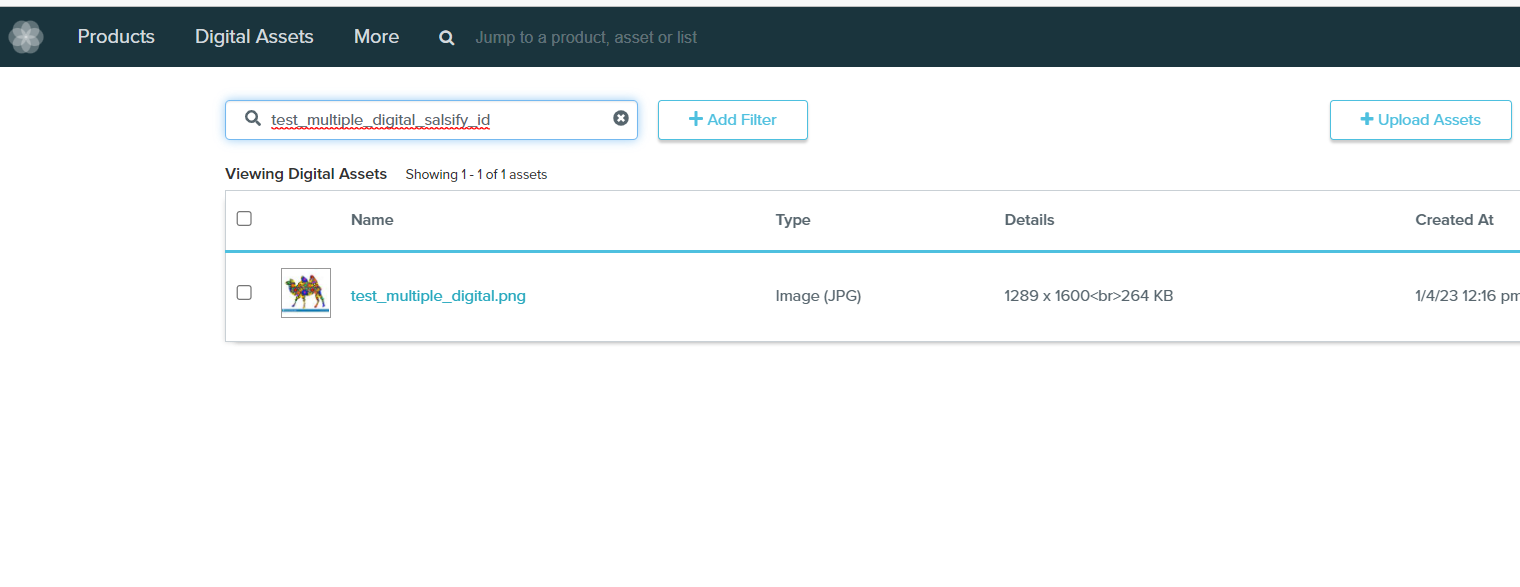
Task: Open the camel image thumbnail
Action: (x=306, y=293)
